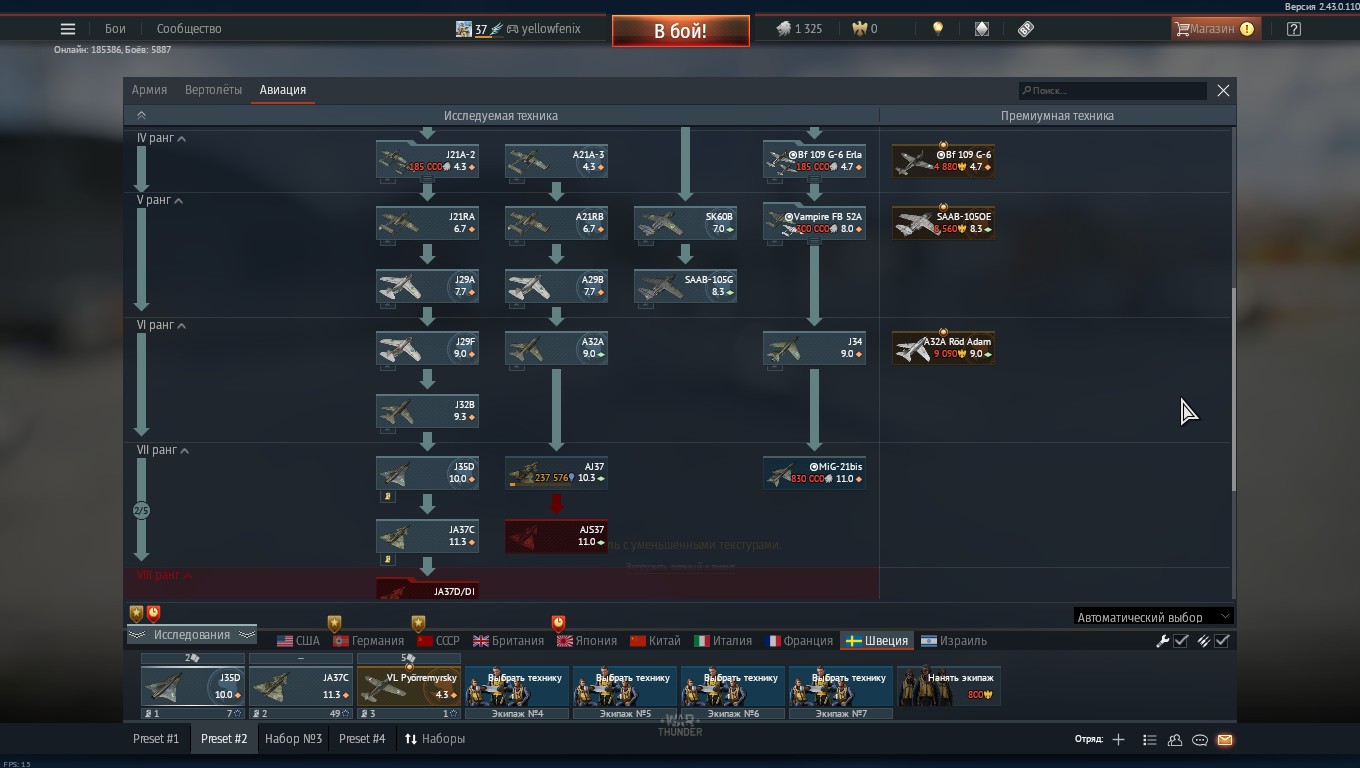Select VL Pyörremyrsky crew slot
The width and height of the screenshot is (1360, 768).
[x=409, y=686]
